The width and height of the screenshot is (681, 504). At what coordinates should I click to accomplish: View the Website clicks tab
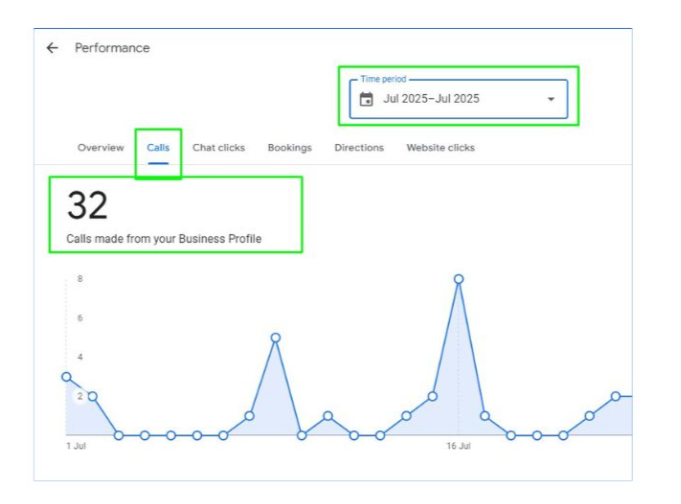(x=440, y=148)
